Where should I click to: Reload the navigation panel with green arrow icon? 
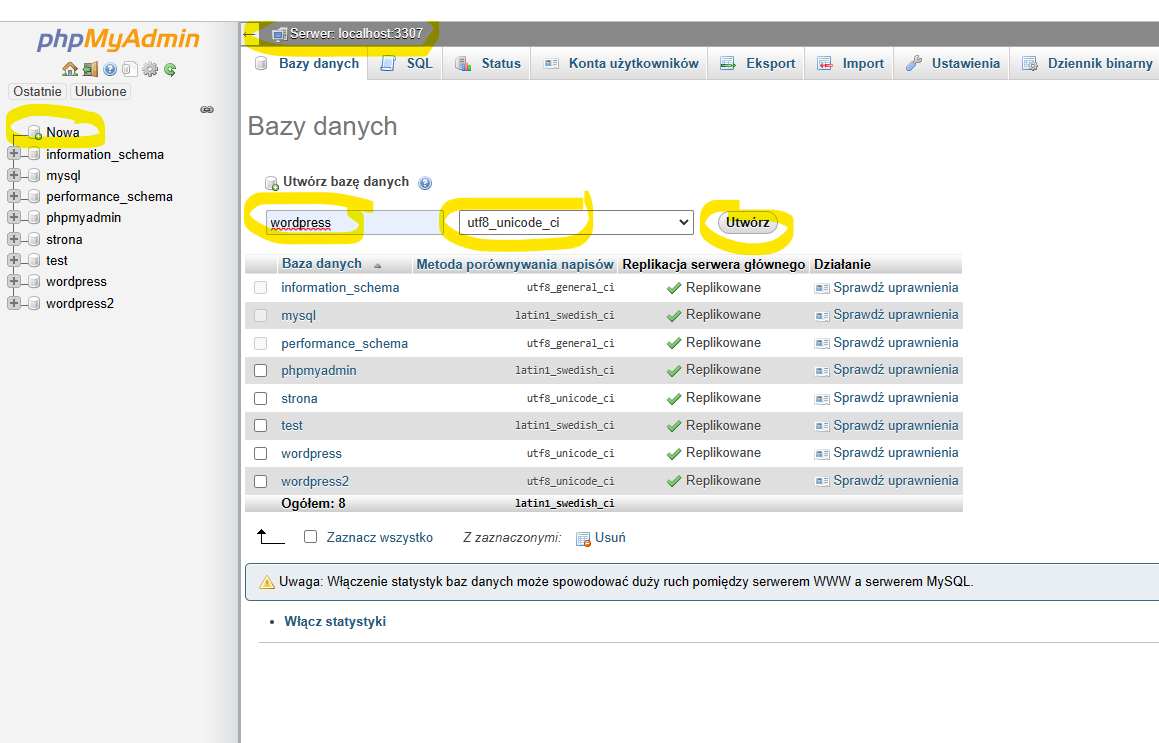click(170, 69)
